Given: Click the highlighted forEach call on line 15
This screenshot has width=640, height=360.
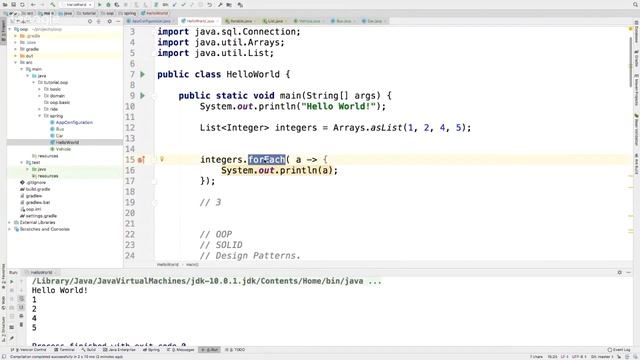Looking at the screenshot, I should tap(266, 160).
